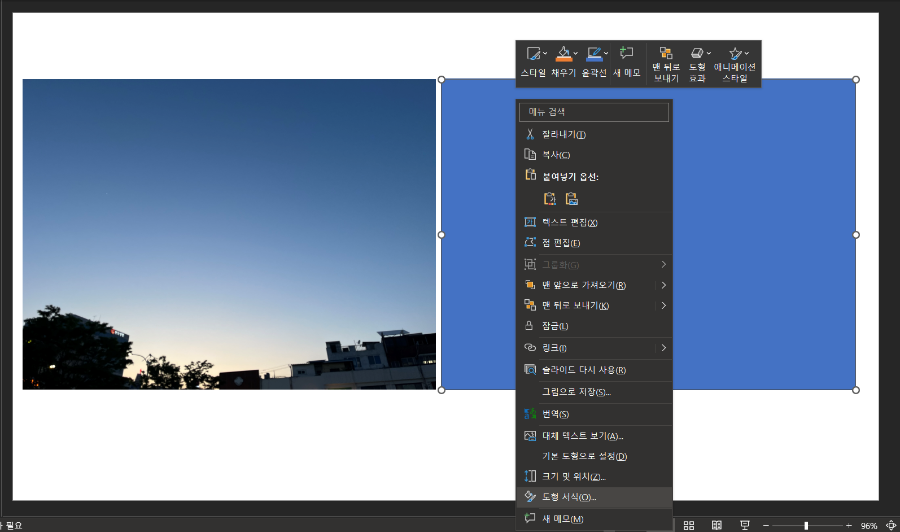
Task: Choose 잘라내기 scissors item
Action: coord(594,134)
